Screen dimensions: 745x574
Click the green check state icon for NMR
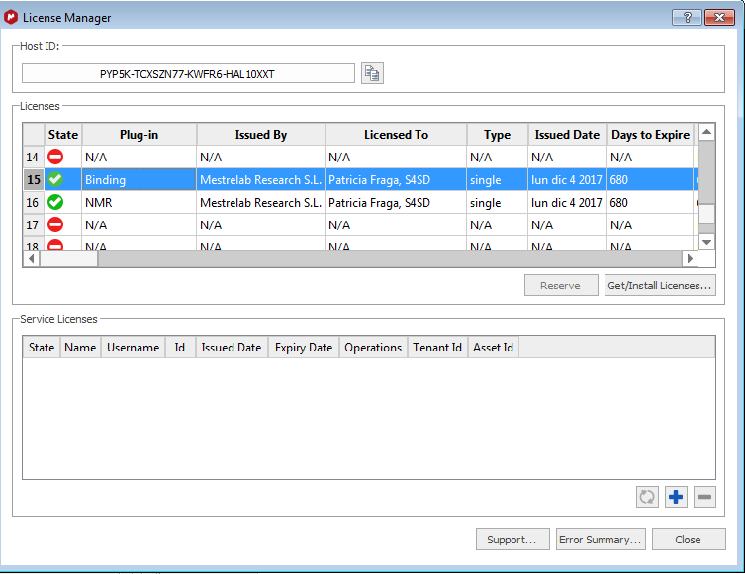(56, 202)
